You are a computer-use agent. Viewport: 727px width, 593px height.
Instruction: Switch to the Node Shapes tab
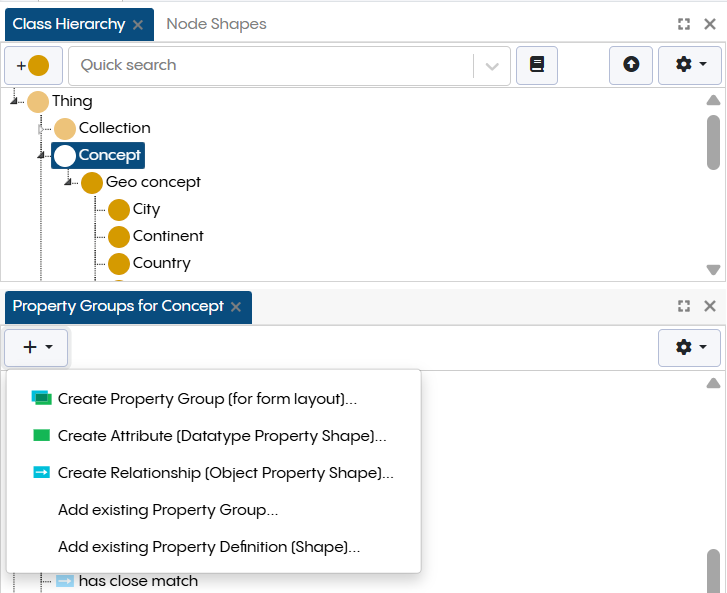coord(216,24)
